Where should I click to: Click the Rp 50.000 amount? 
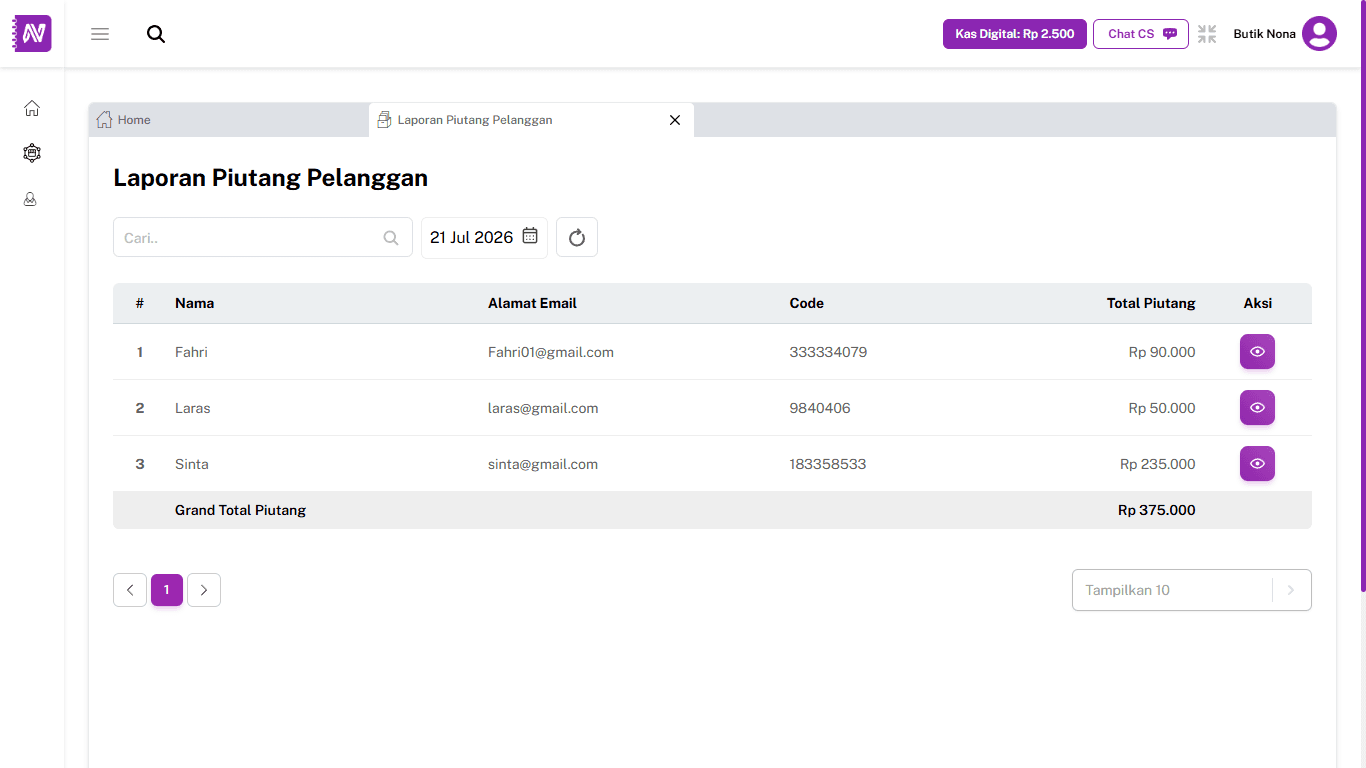[x=1162, y=408]
